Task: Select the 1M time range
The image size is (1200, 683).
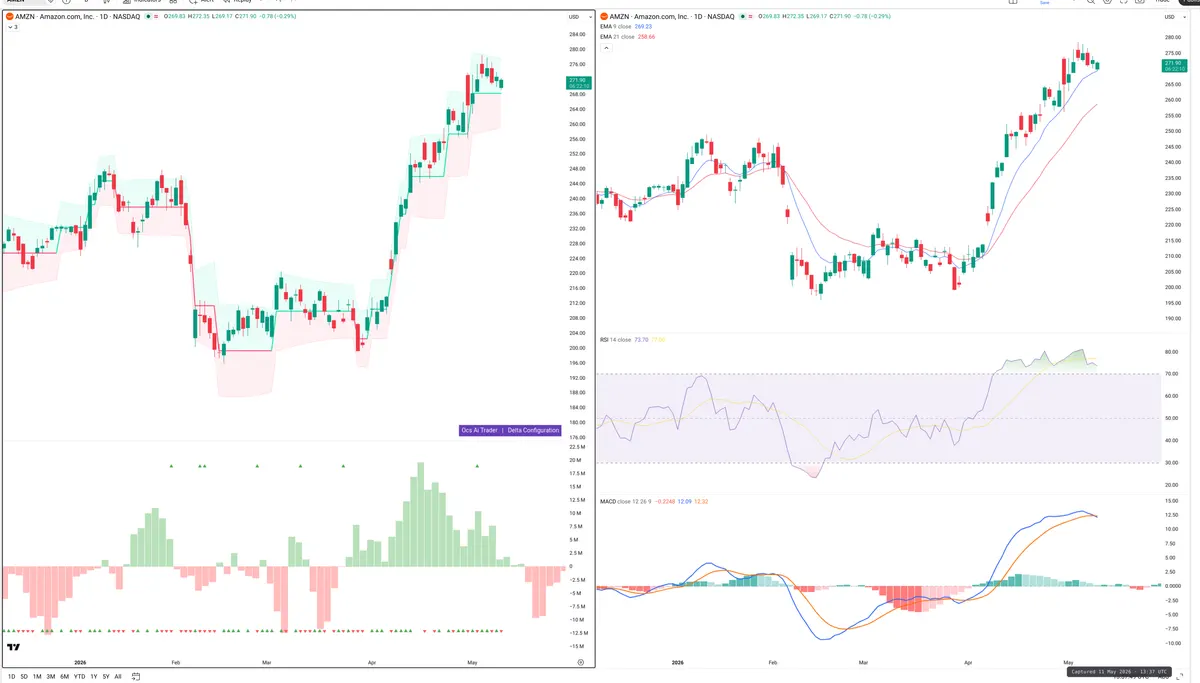Action: (37, 677)
